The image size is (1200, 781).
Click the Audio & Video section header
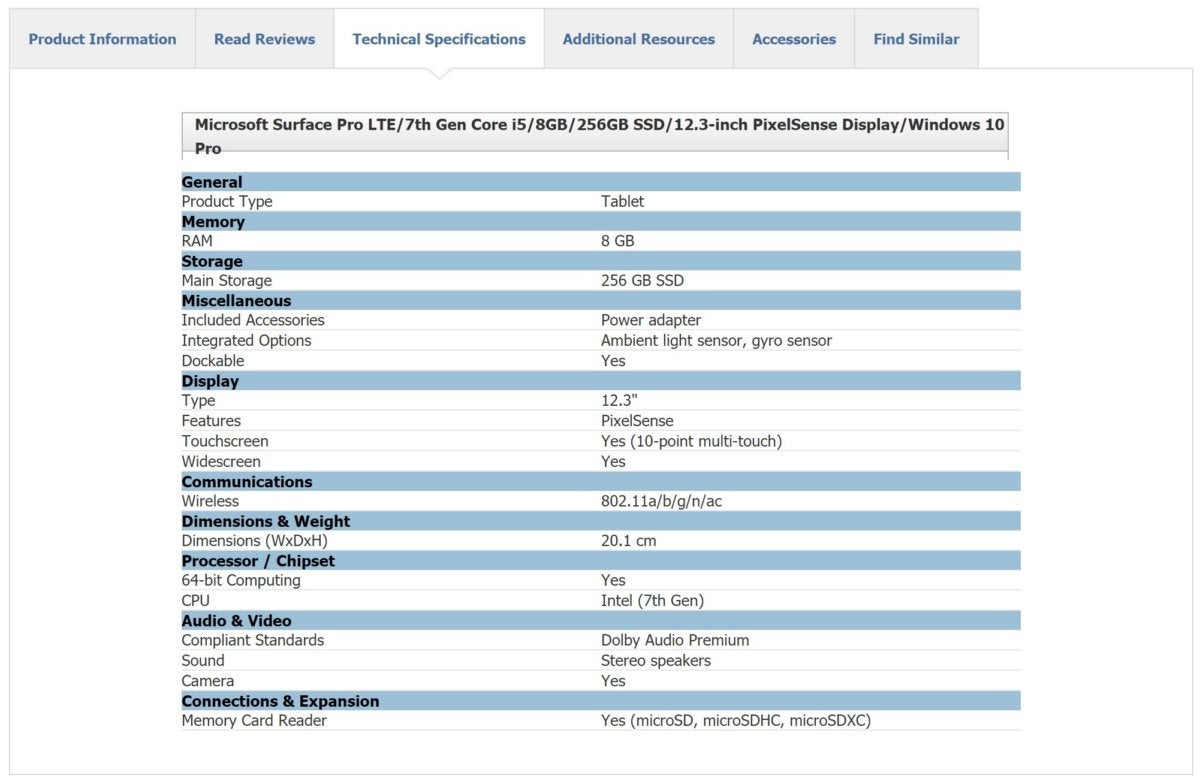pyautogui.click(x=601, y=621)
